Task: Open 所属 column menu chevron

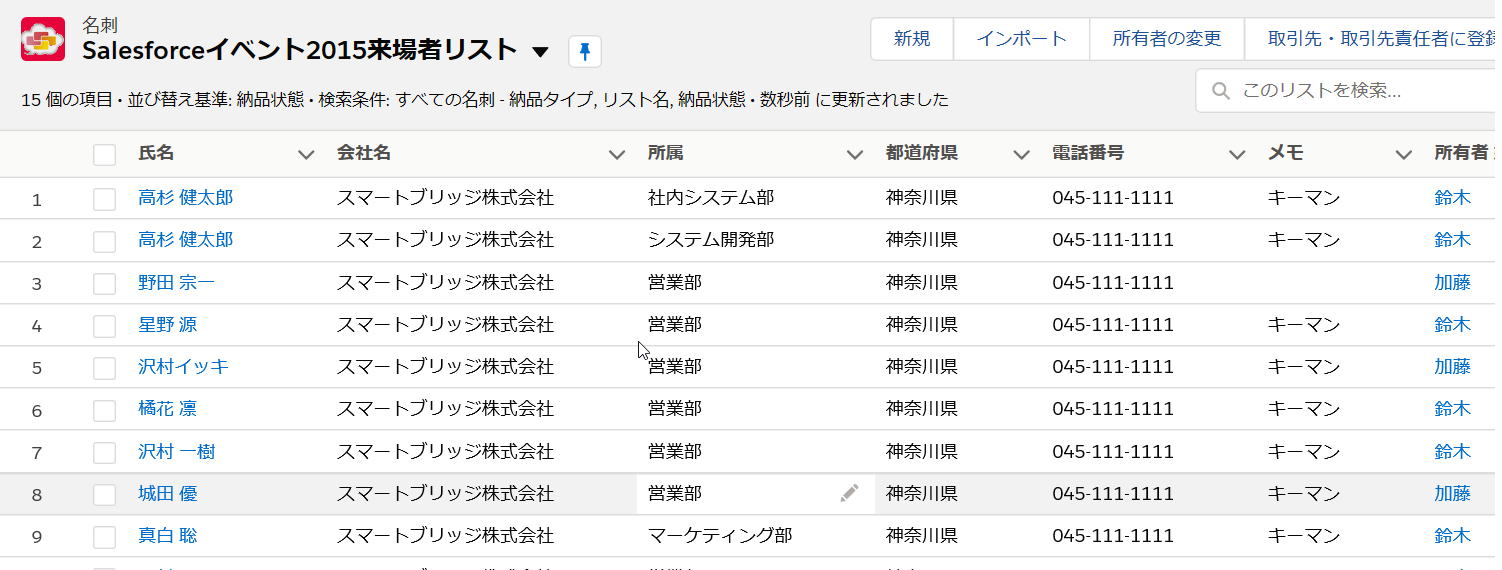Action: pos(854,154)
